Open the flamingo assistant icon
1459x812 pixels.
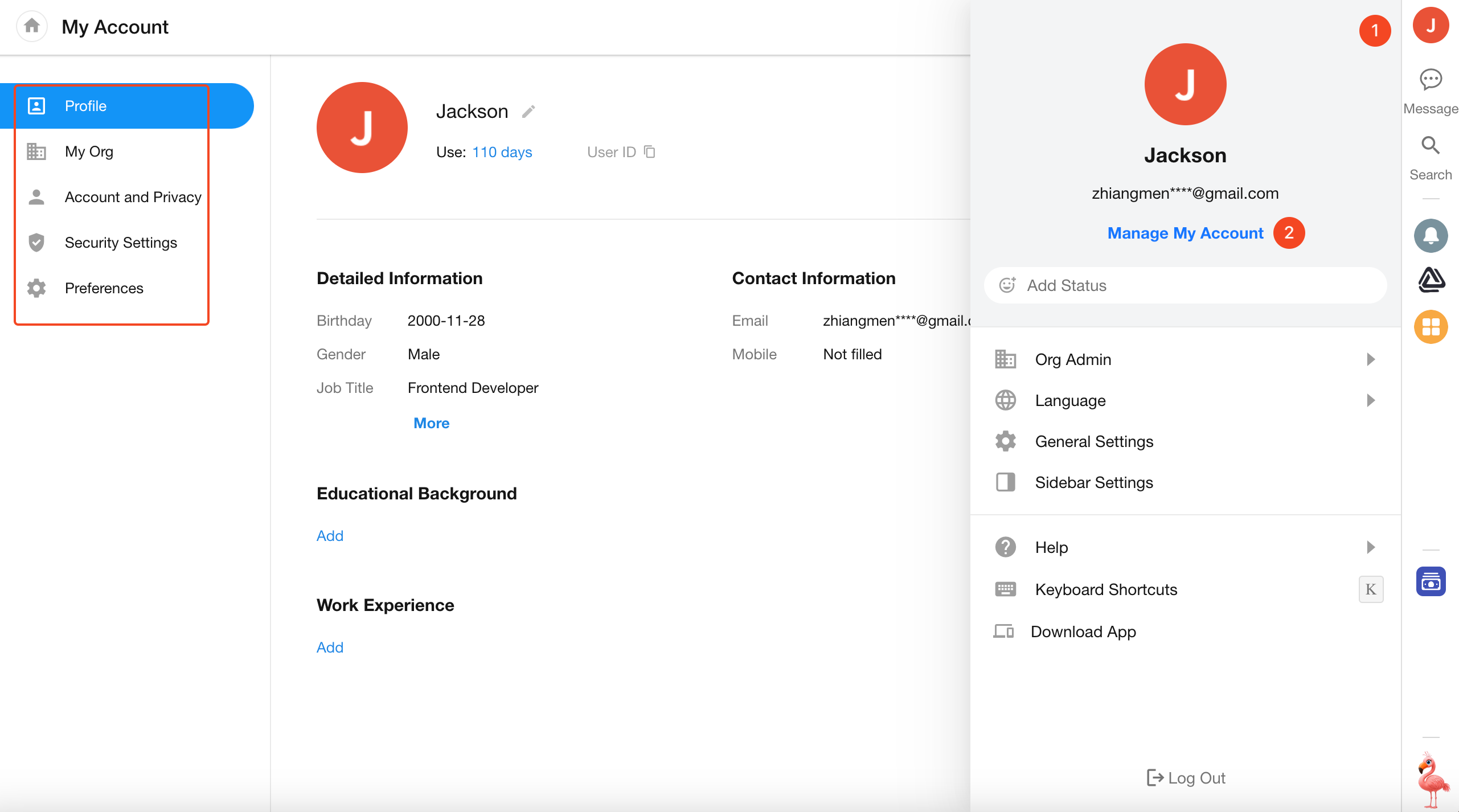click(1432, 779)
